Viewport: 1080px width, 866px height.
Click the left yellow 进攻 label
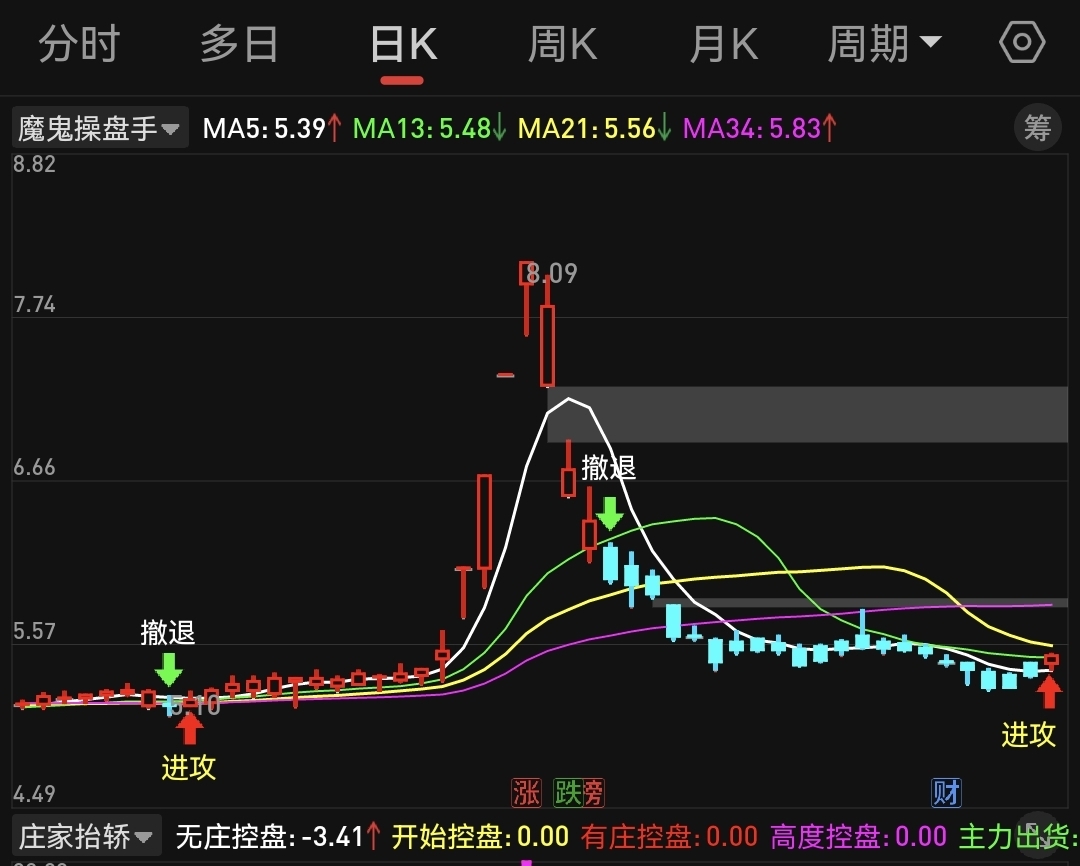point(189,767)
